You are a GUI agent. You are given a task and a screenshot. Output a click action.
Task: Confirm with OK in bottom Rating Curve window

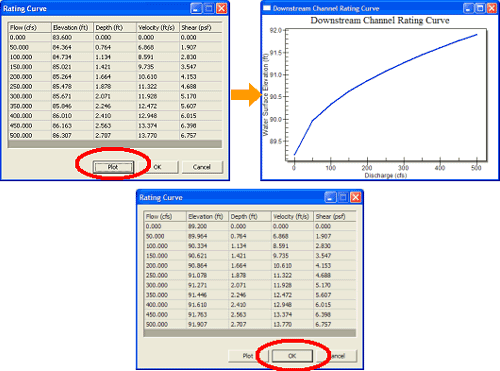point(292,356)
